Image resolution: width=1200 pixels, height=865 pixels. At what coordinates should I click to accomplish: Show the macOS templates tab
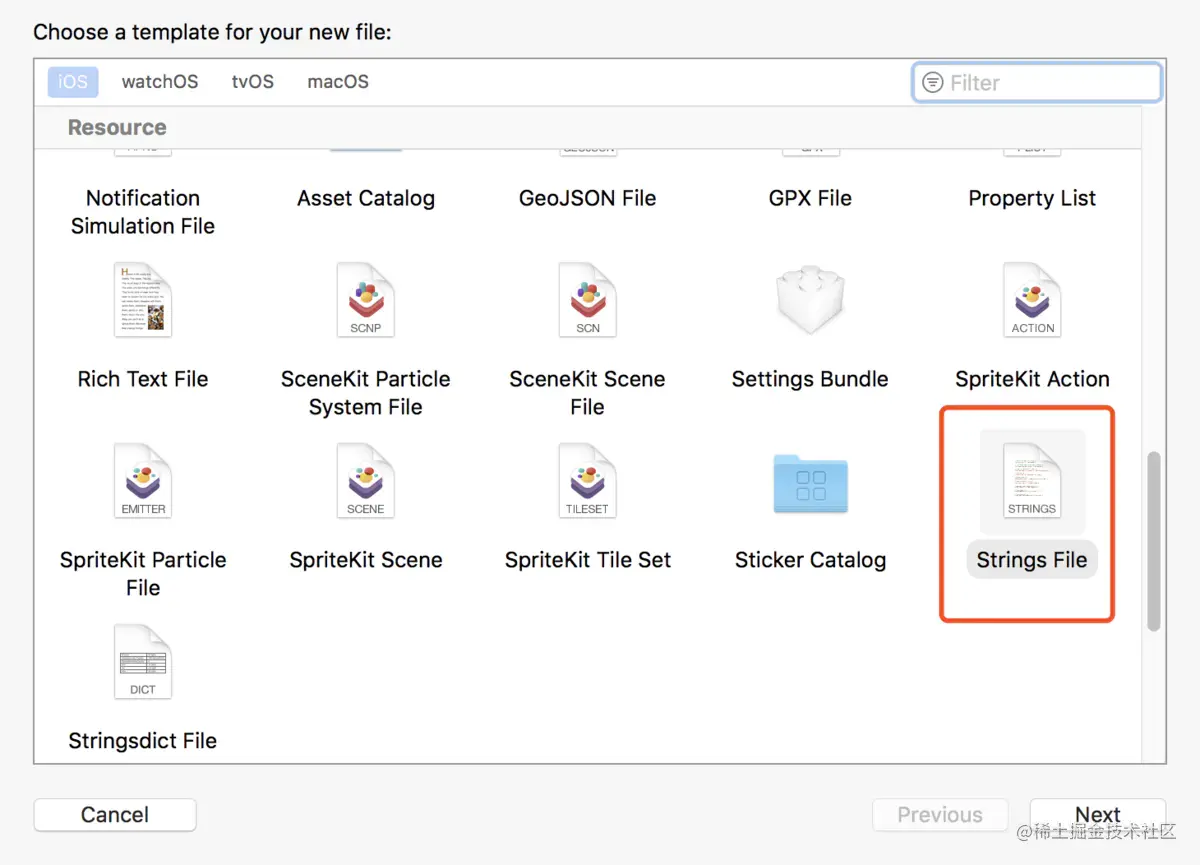tap(338, 82)
